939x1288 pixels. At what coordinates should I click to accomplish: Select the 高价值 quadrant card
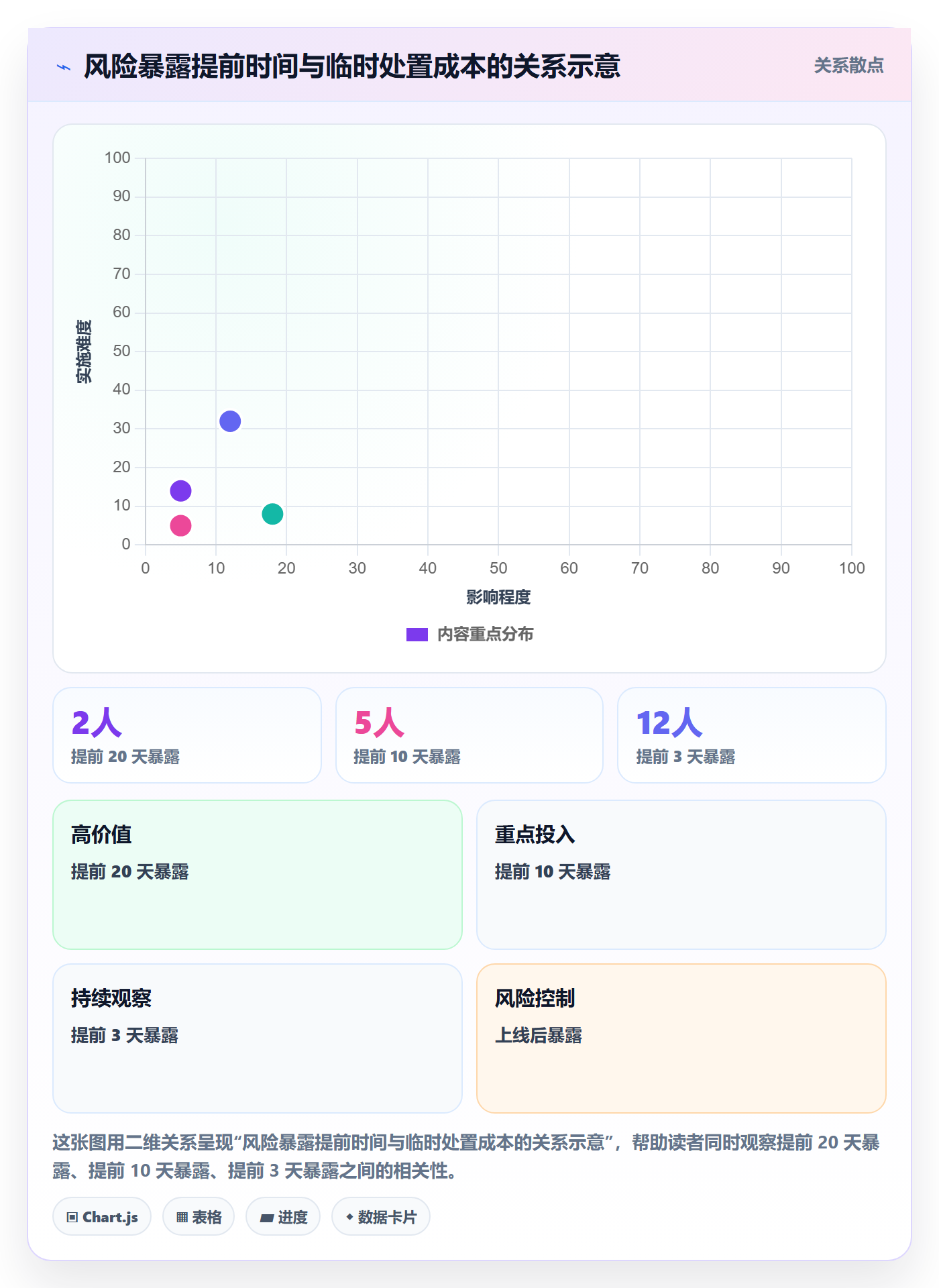(x=258, y=875)
